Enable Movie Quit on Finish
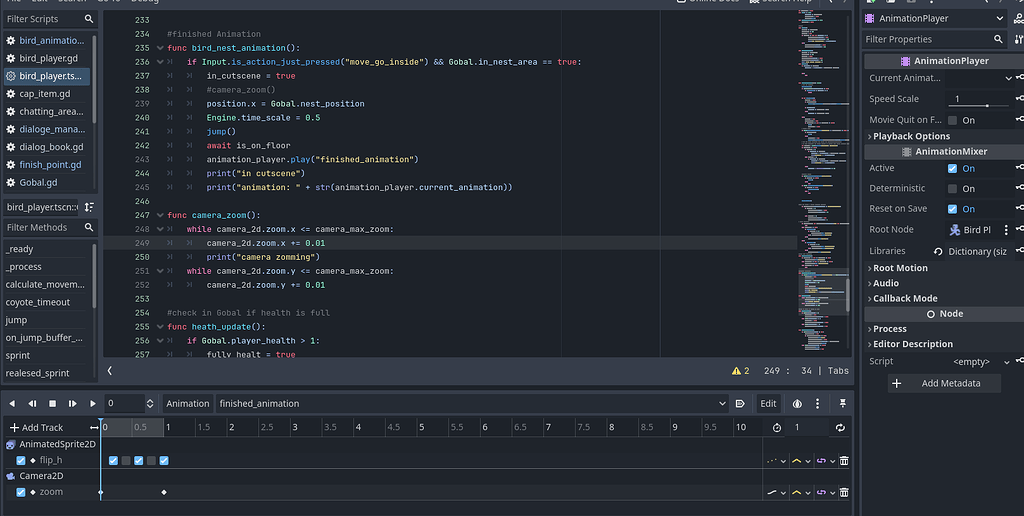The width and height of the screenshot is (1024, 516). (x=952, y=120)
